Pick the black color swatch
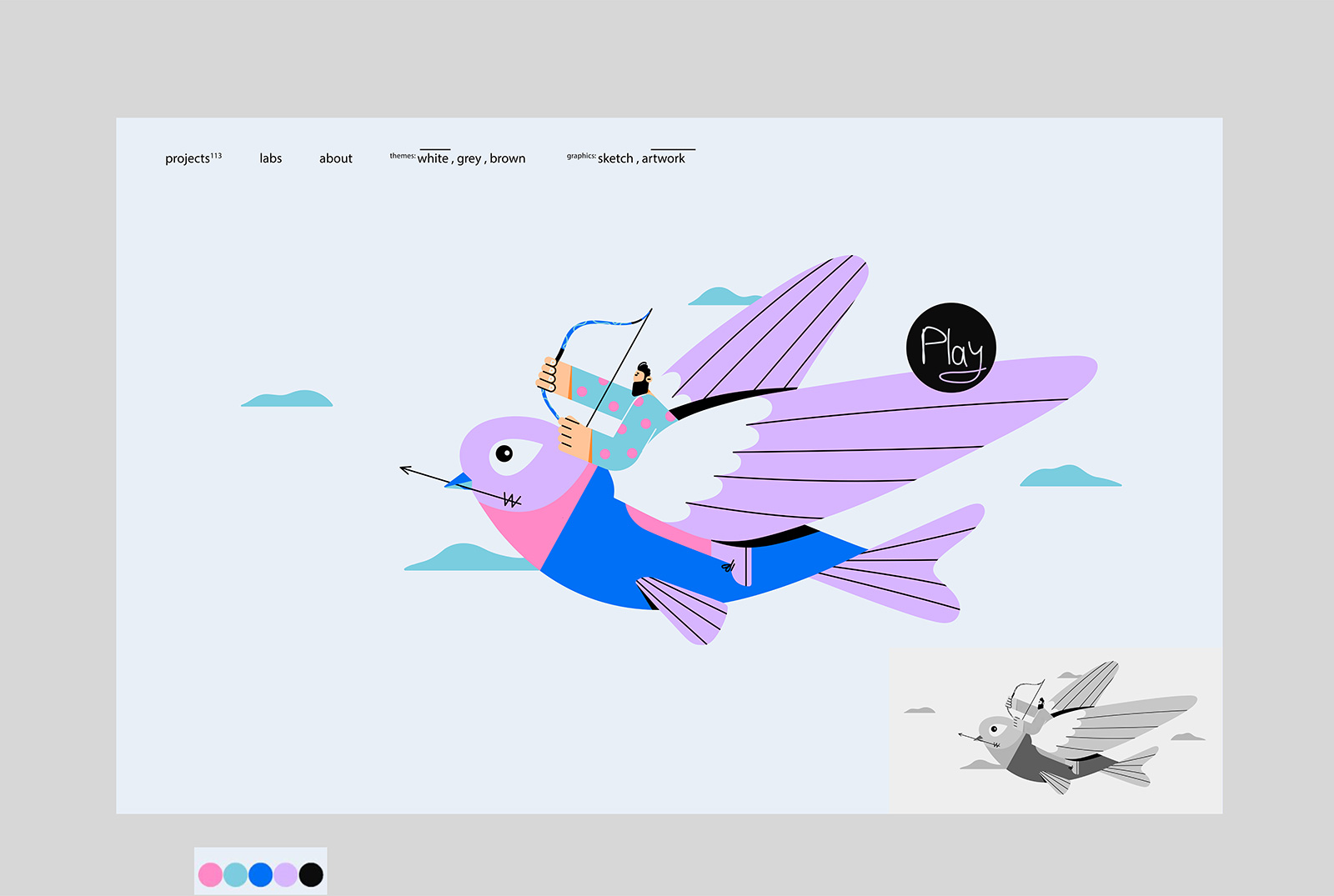 pyautogui.click(x=311, y=874)
